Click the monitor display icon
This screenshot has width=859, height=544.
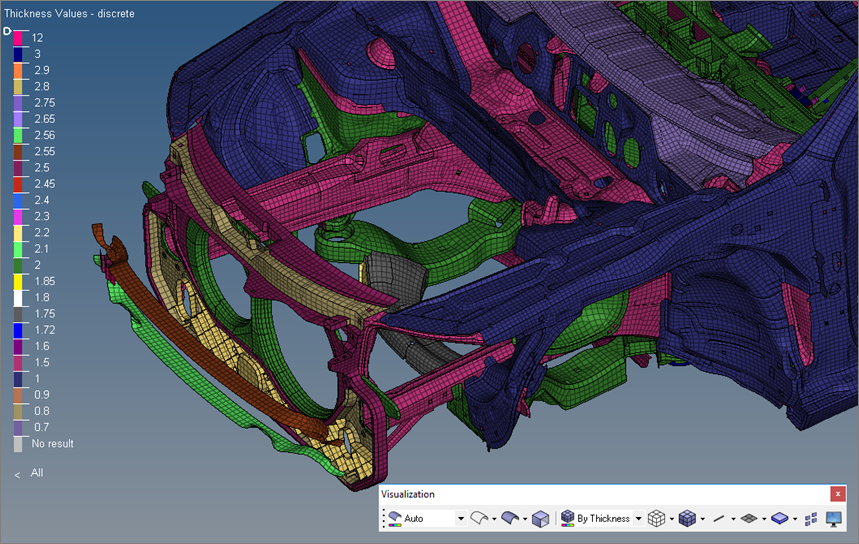click(832, 518)
